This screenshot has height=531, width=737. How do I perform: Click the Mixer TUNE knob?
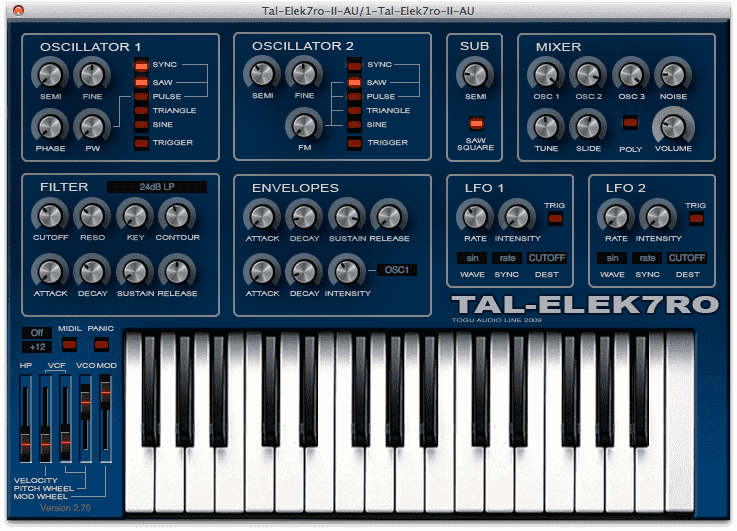click(x=546, y=127)
